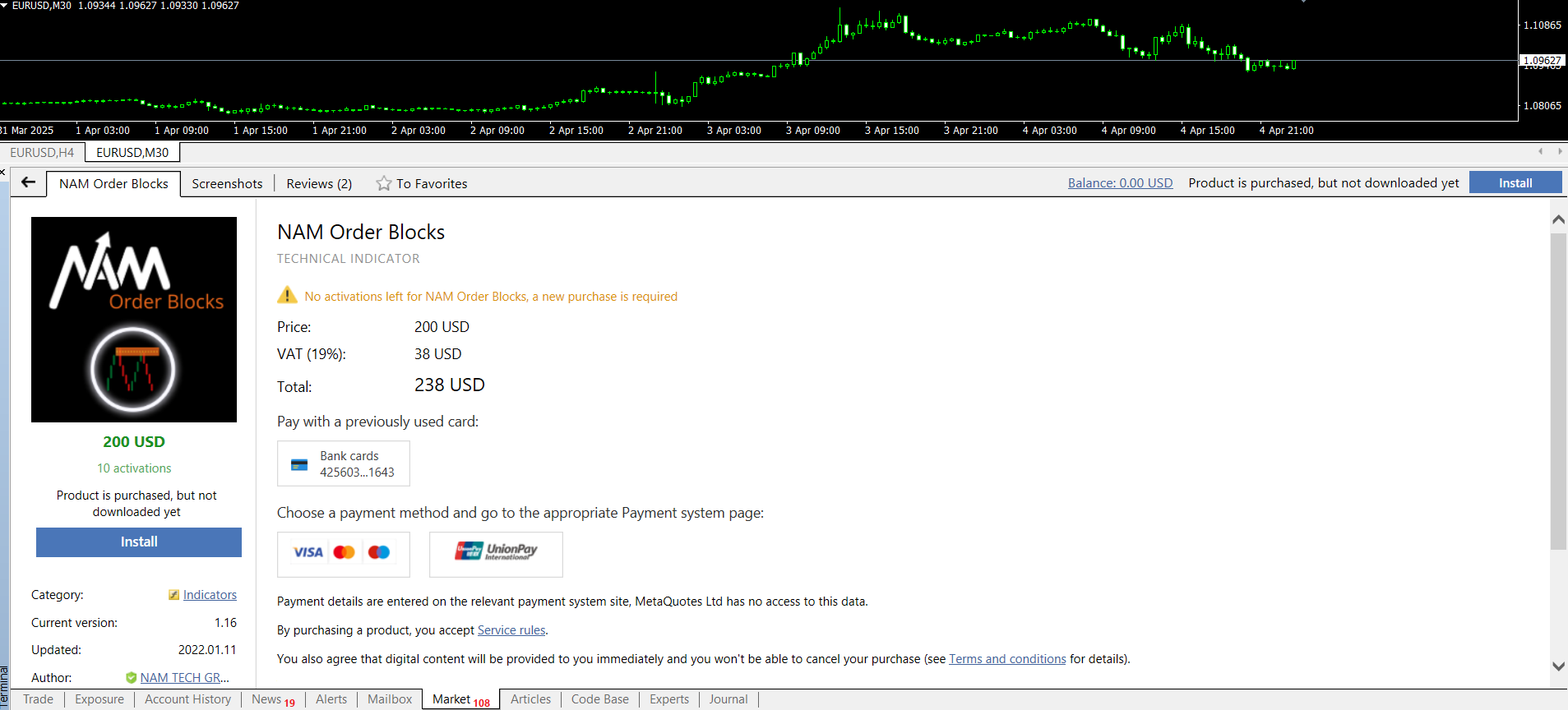
Task: Open the Service rules link
Action: (511, 630)
